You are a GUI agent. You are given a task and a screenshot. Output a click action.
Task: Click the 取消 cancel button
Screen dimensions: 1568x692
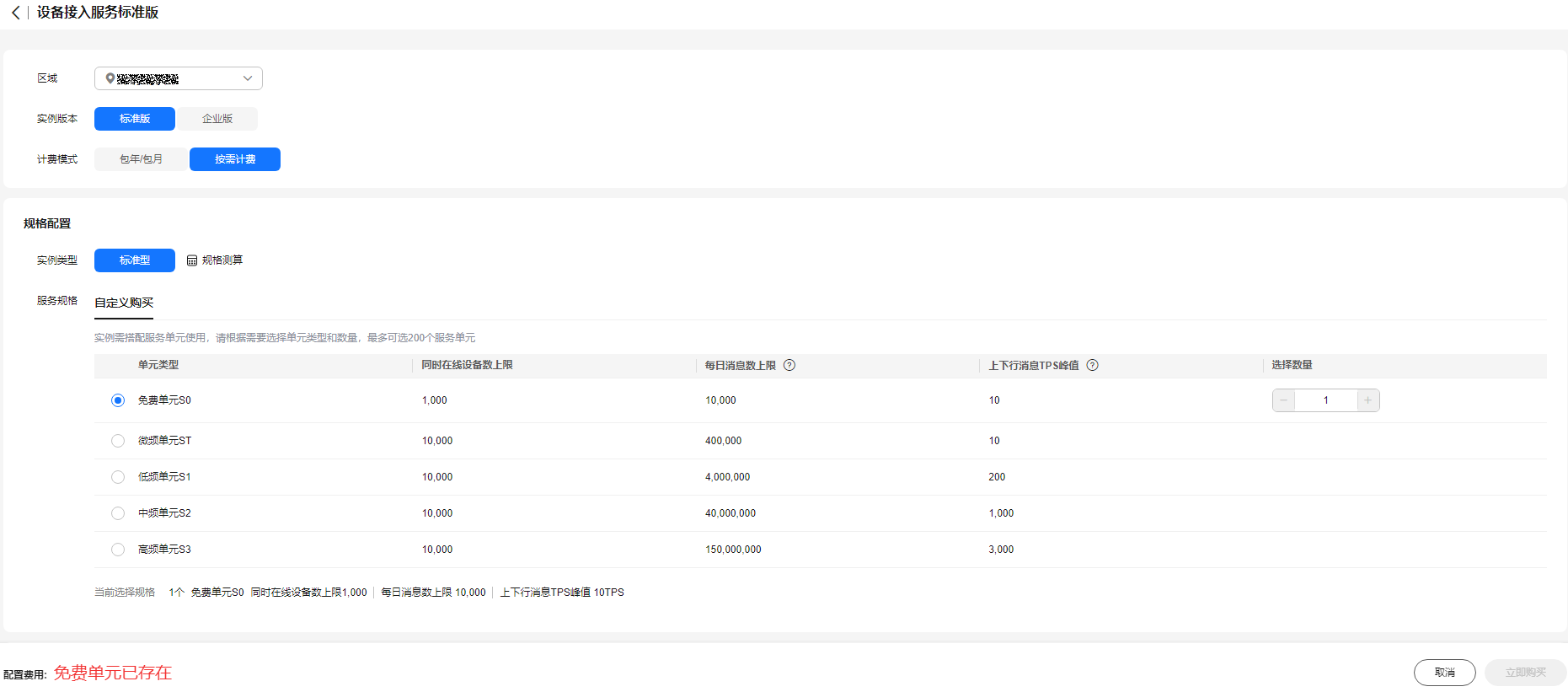tap(1444, 673)
